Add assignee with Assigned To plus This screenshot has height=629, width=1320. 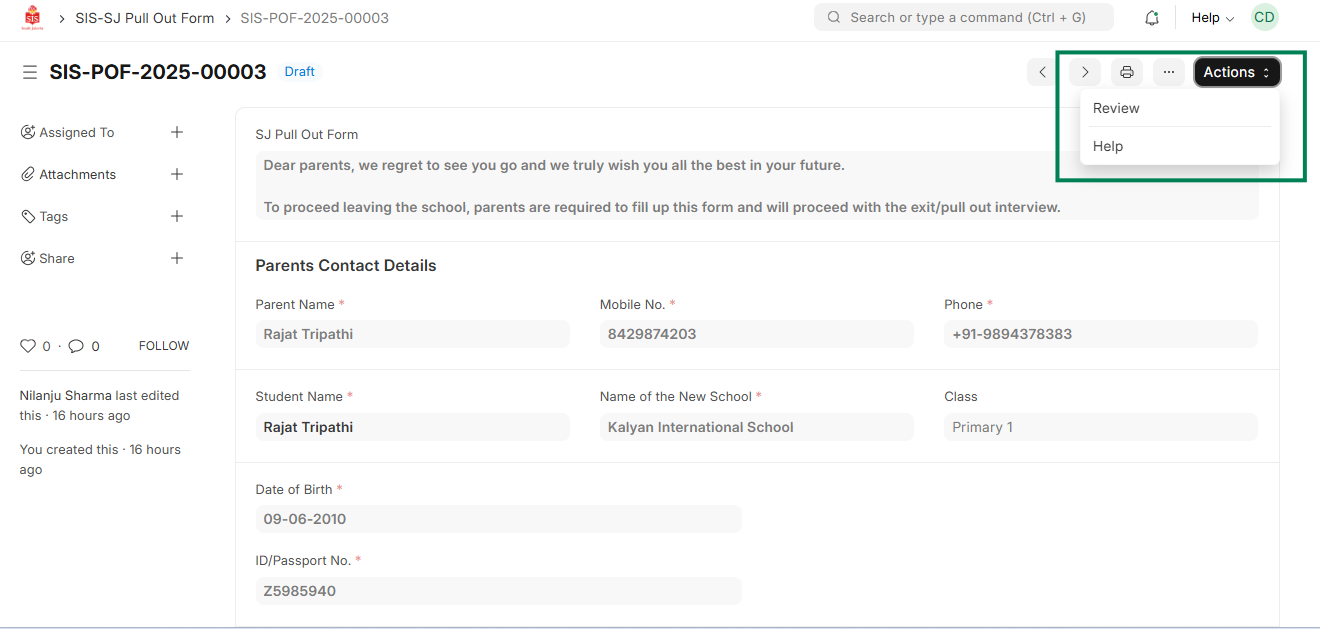pos(177,132)
